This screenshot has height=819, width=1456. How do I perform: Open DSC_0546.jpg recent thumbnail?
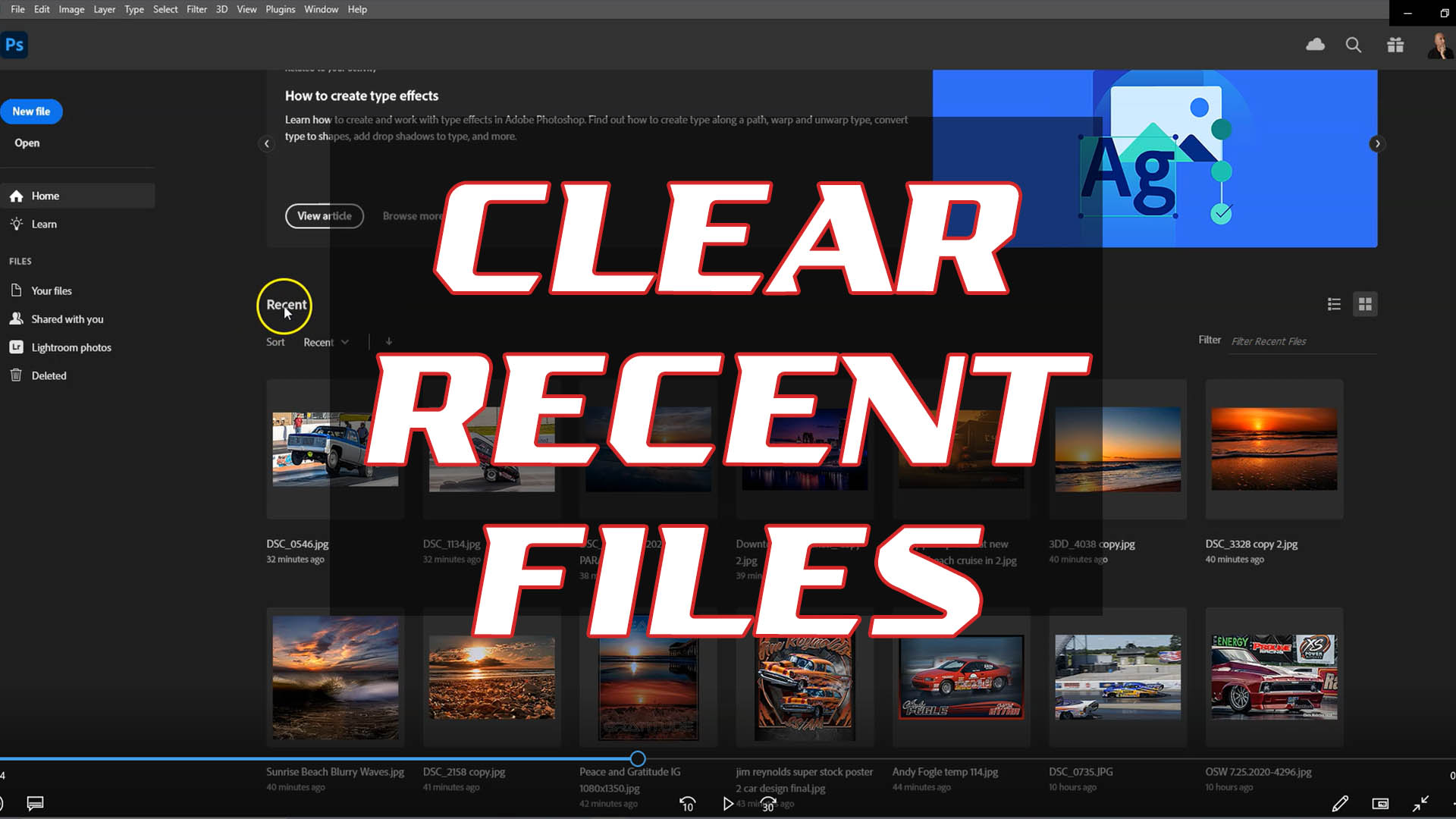pyautogui.click(x=335, y=448)
